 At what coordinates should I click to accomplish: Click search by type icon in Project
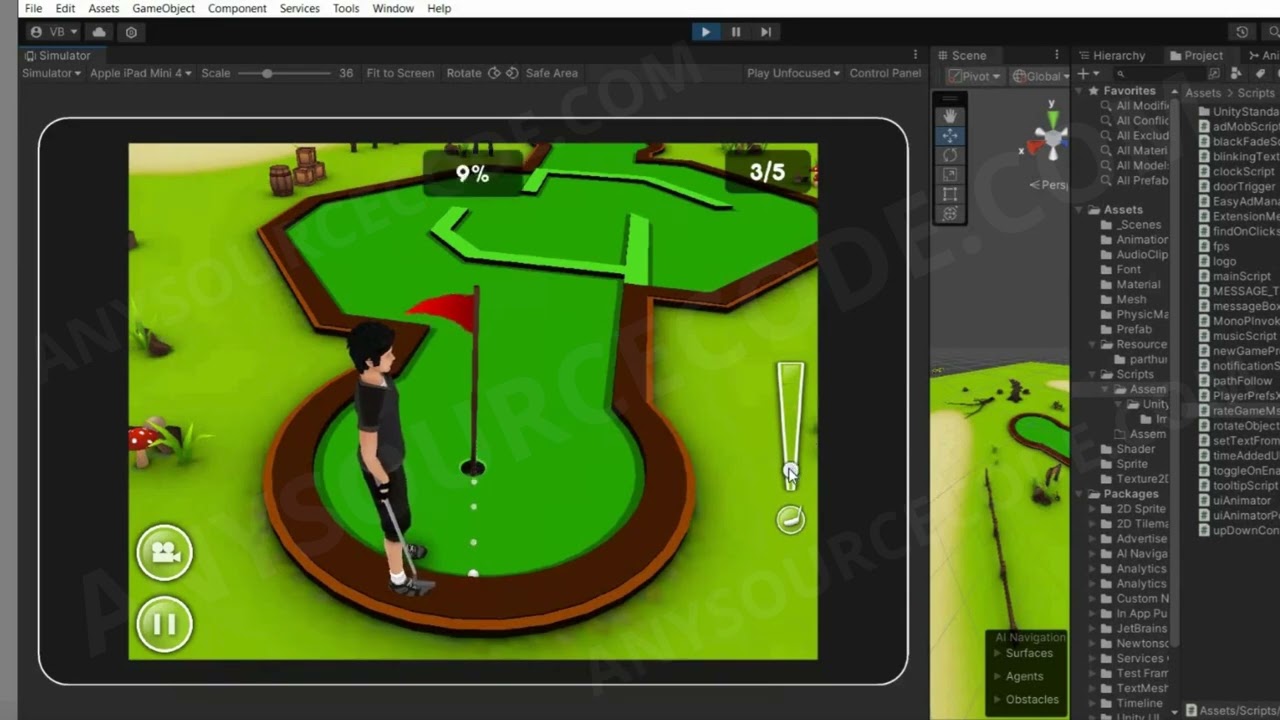point(1236,73)
